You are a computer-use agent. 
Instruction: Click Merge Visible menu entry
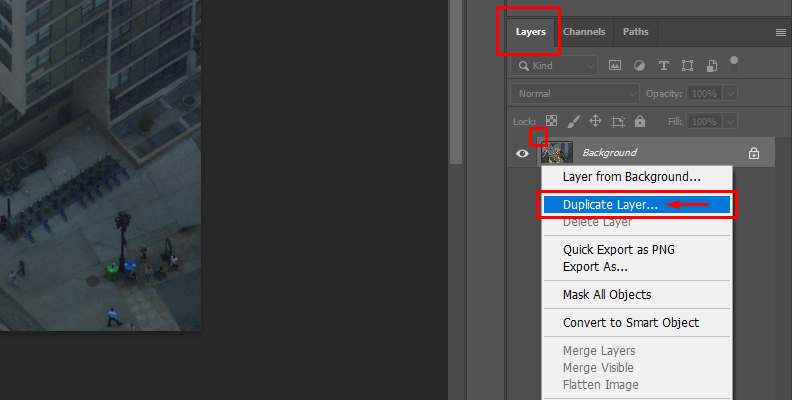coord(636,368)
